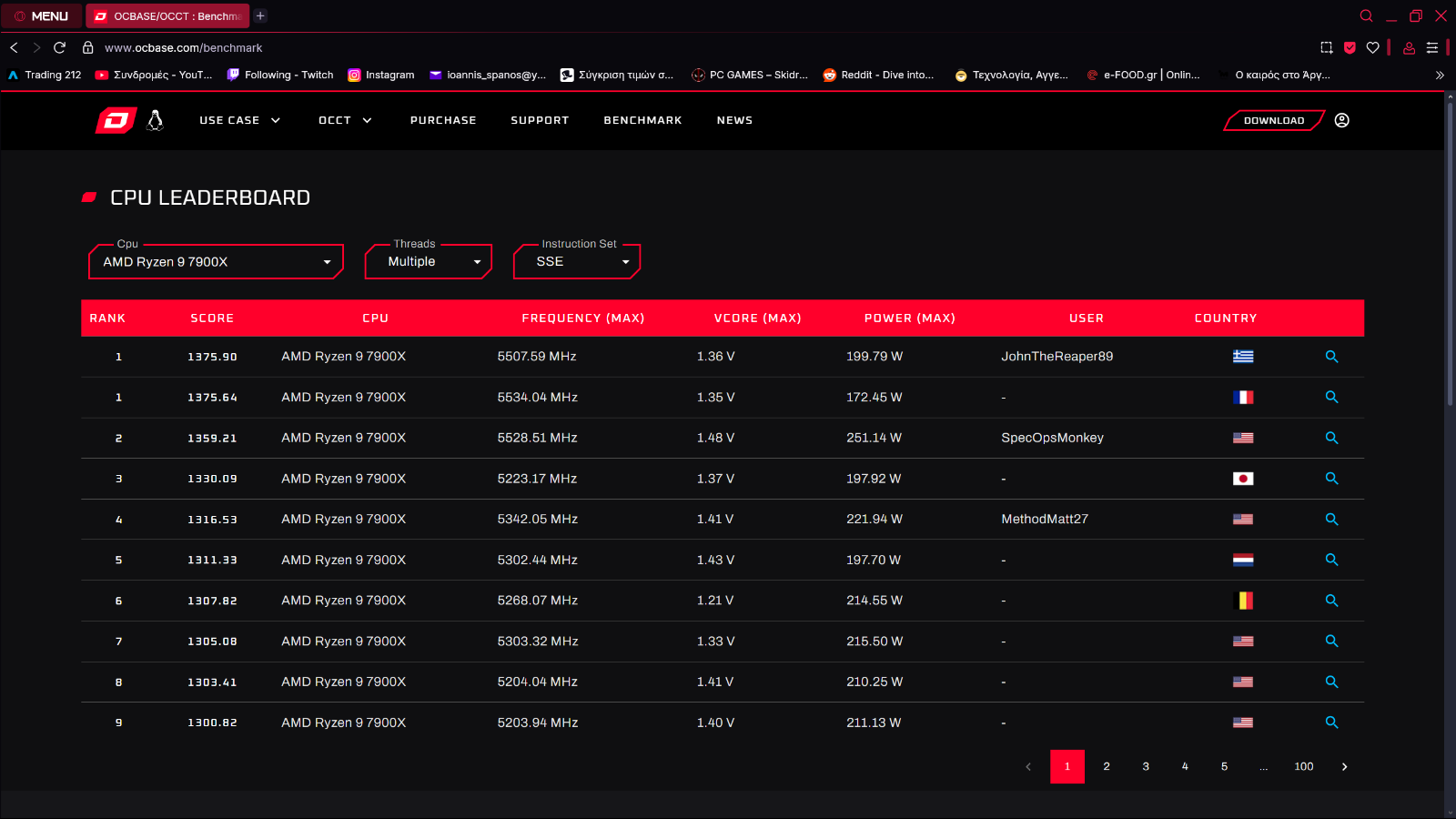Click the Netherlands flag icon
The image size is (1456, 819).
[x=1243, y=560]
